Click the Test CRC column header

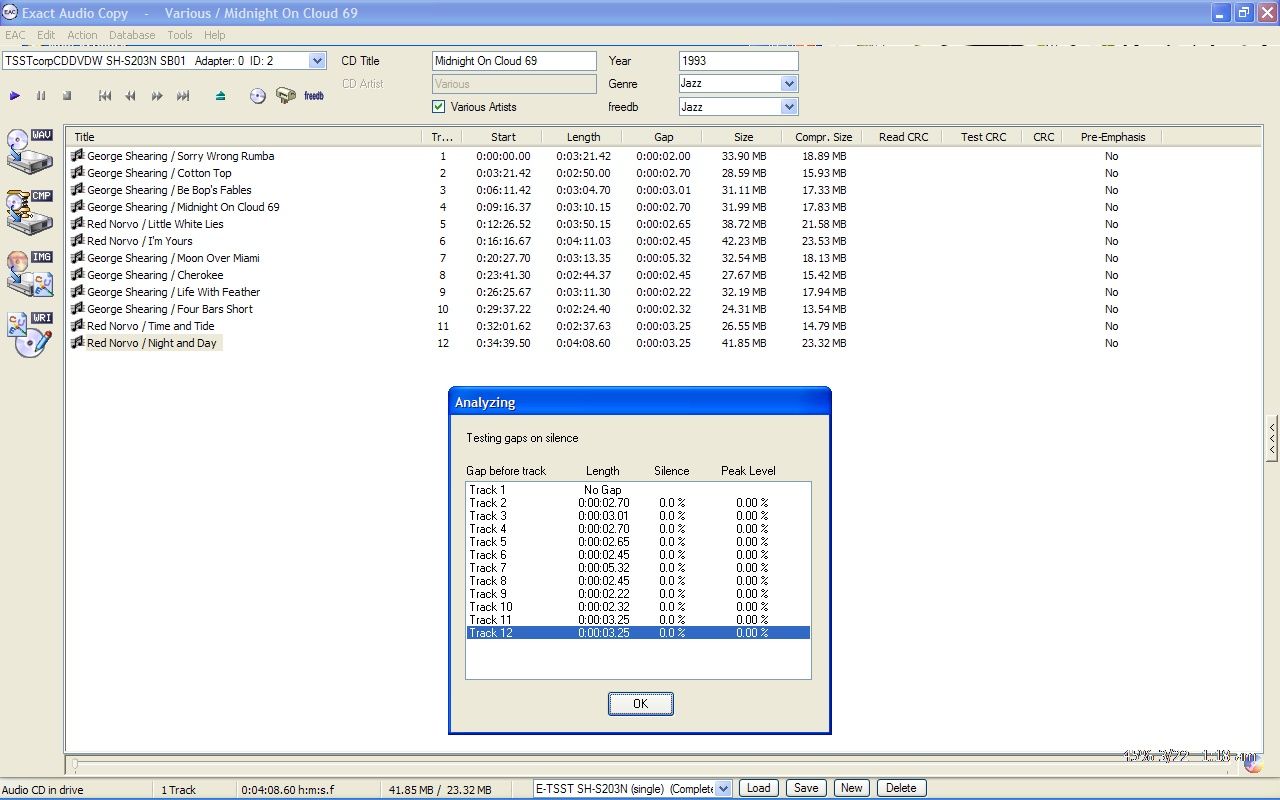[x=983, y=137]
